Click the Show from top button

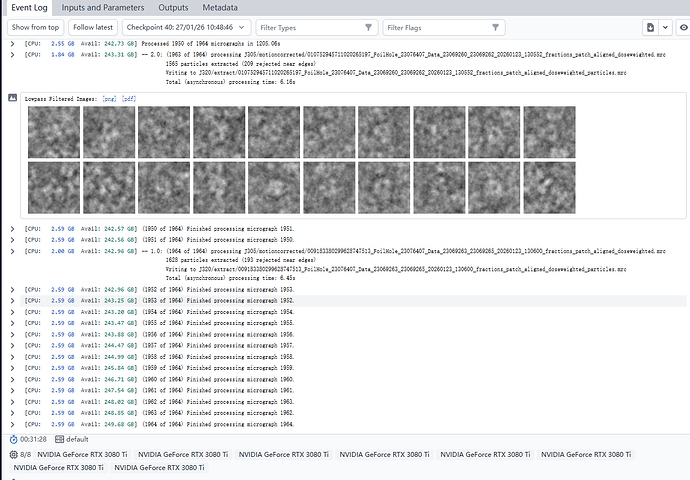pos(36,27)
